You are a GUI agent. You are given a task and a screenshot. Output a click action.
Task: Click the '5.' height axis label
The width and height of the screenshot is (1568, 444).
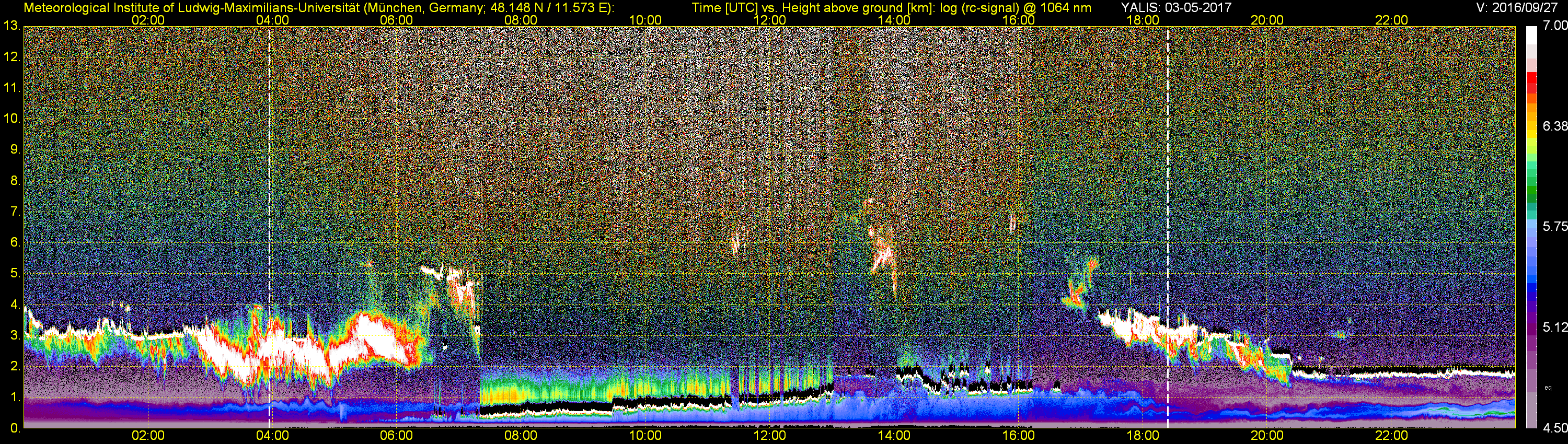tap(15, 274)
